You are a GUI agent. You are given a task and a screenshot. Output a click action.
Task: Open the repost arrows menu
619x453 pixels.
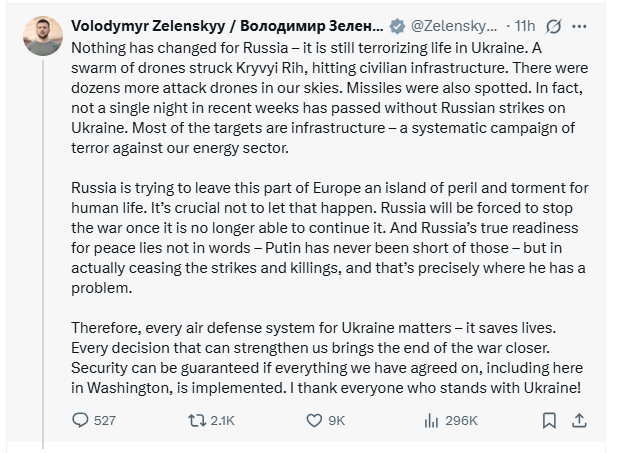pyautogui.click(x=195, y=421)
